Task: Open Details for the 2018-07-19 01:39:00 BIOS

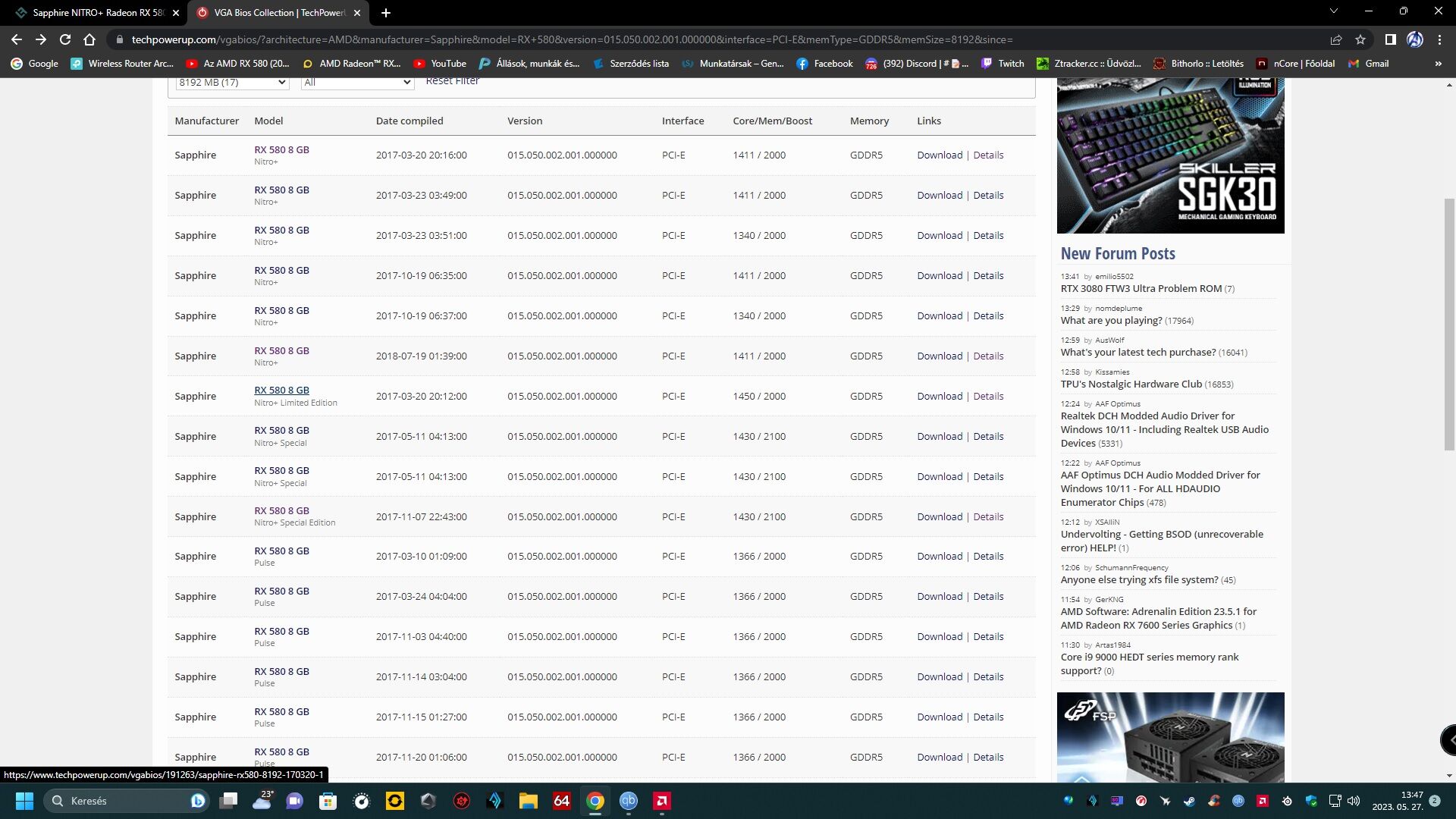Action: click(988, 356)
